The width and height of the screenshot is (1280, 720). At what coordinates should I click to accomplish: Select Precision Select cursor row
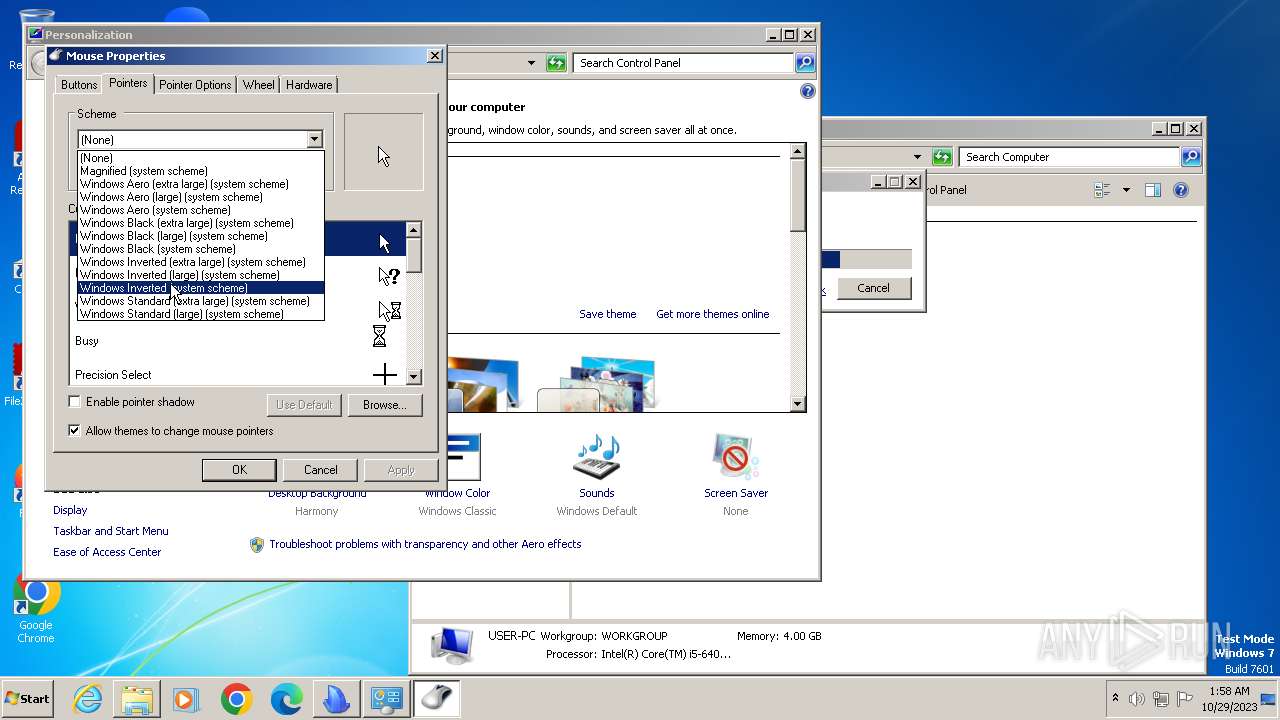(238, 375)
